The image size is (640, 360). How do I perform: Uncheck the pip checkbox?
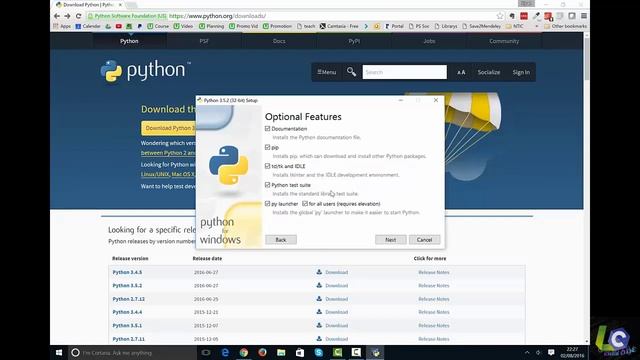(267, 147)
